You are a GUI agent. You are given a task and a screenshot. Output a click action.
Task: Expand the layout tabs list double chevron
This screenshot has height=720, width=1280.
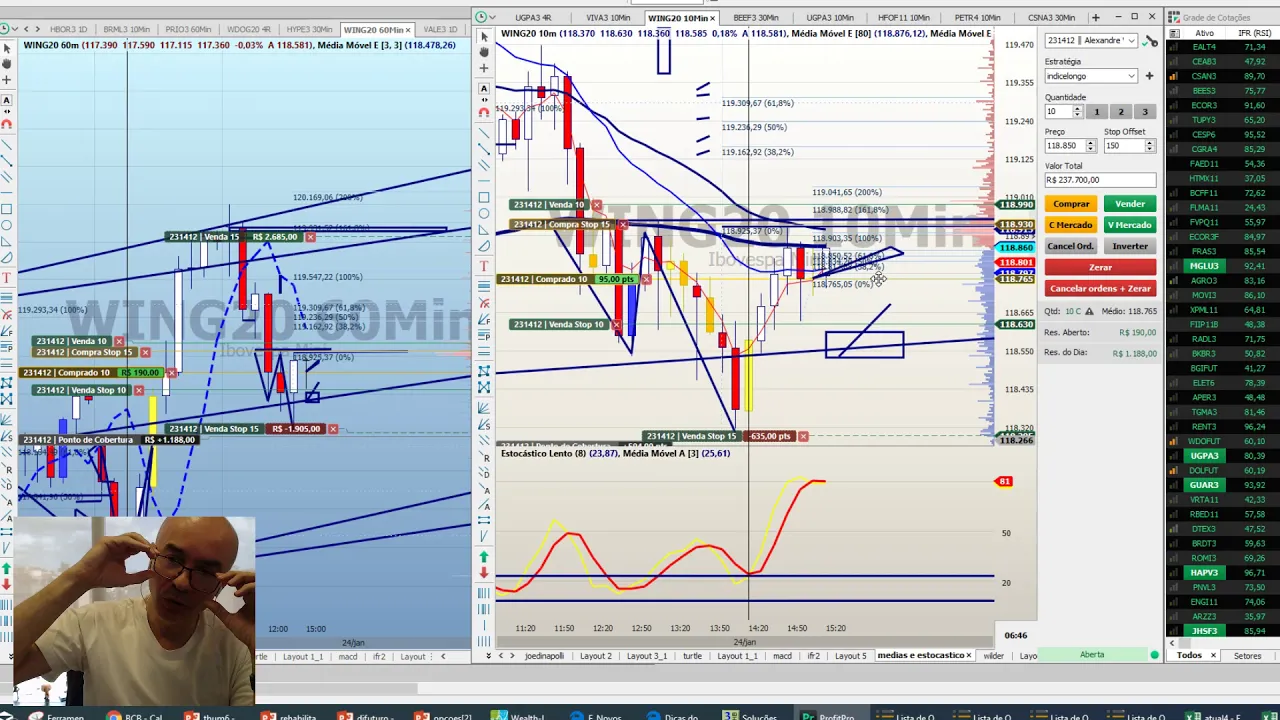(x=487, y=656)
